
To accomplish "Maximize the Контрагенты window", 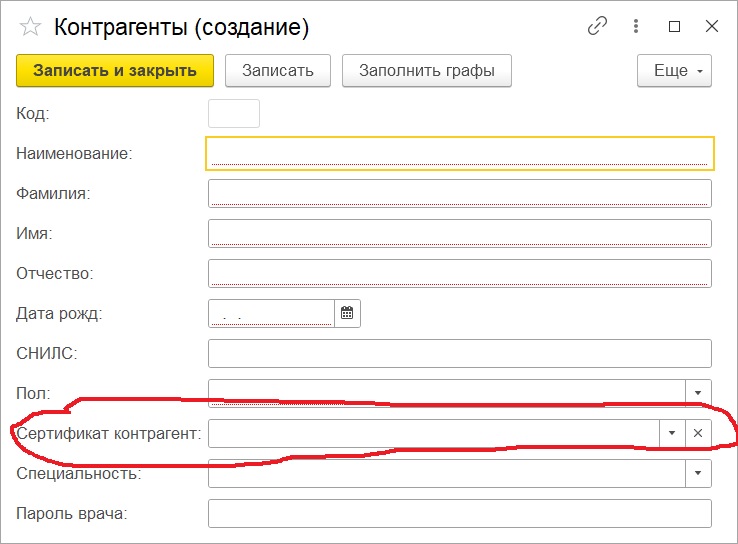I will click(x=674, y=26).
